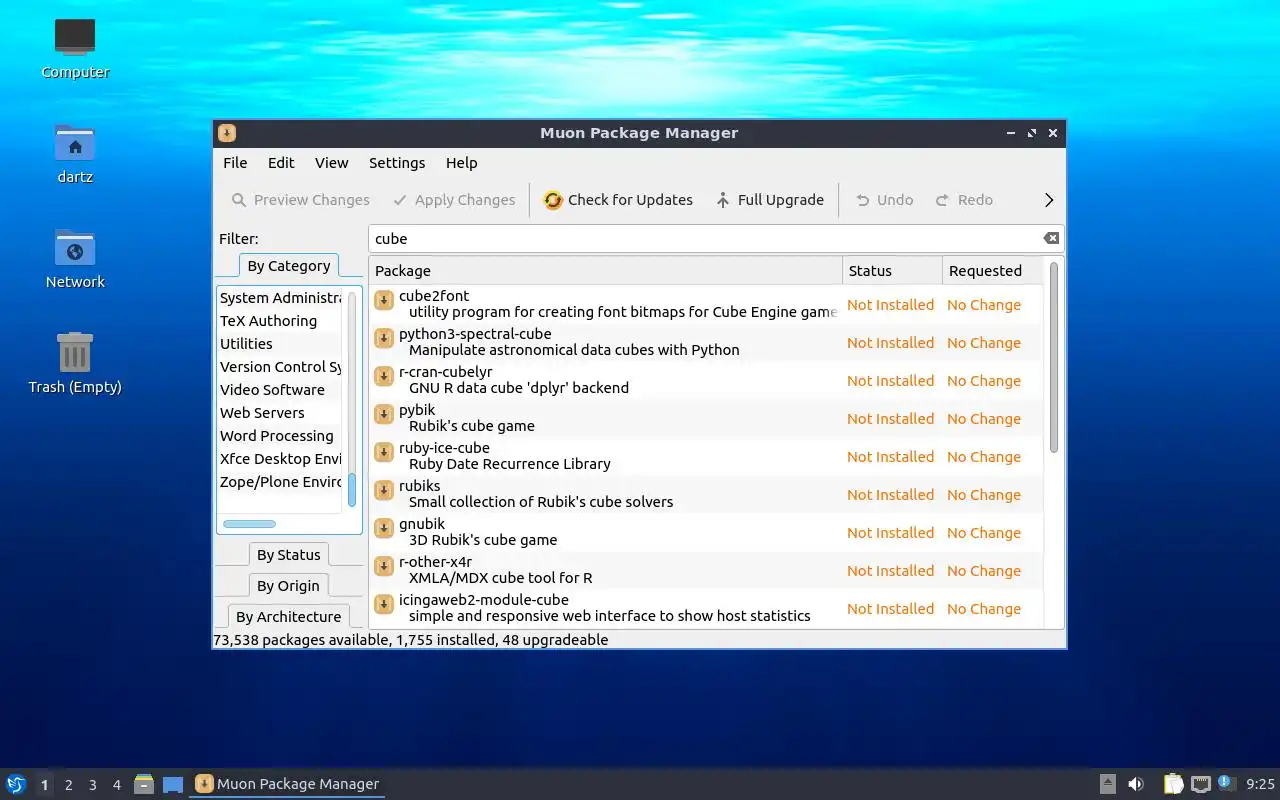Viewport: 1280px width, 800px height.
Task: Click Preview Changes button
Action: point(300,200)
